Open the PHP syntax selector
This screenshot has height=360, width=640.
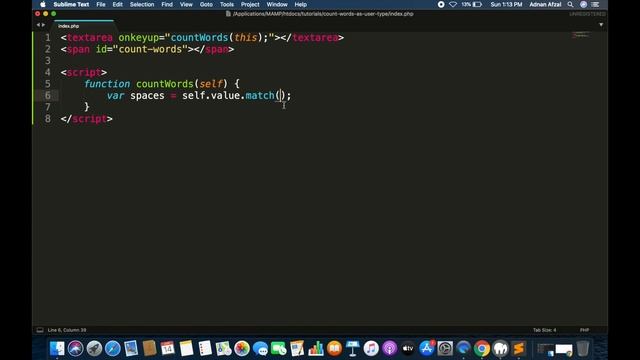584,330
